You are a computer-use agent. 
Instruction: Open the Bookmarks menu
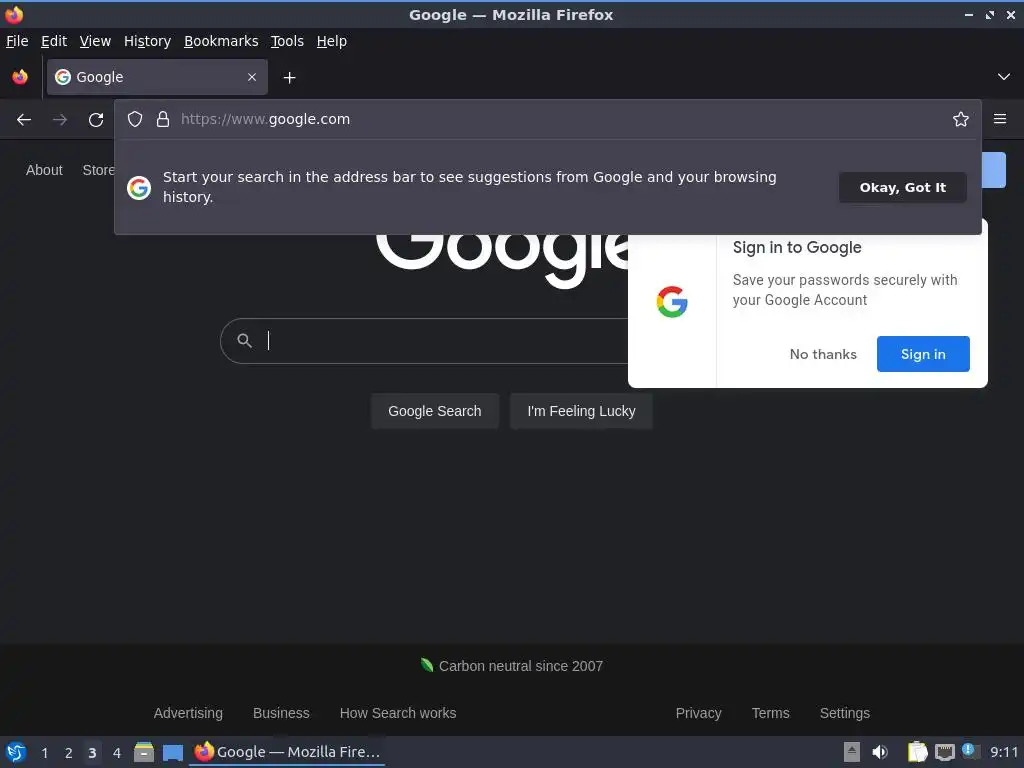(221, 41)
